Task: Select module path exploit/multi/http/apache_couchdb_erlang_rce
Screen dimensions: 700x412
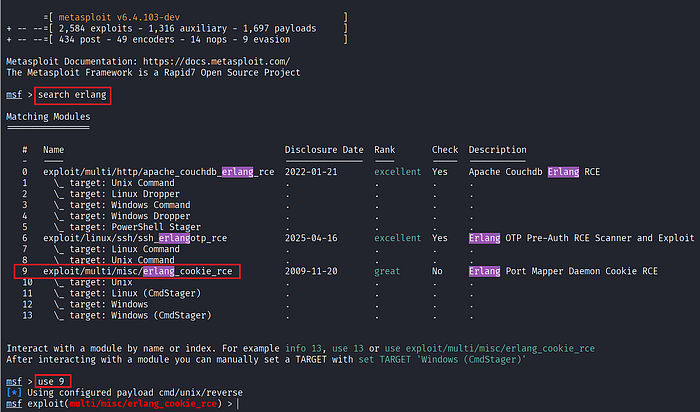Action: tap(158, 172)
